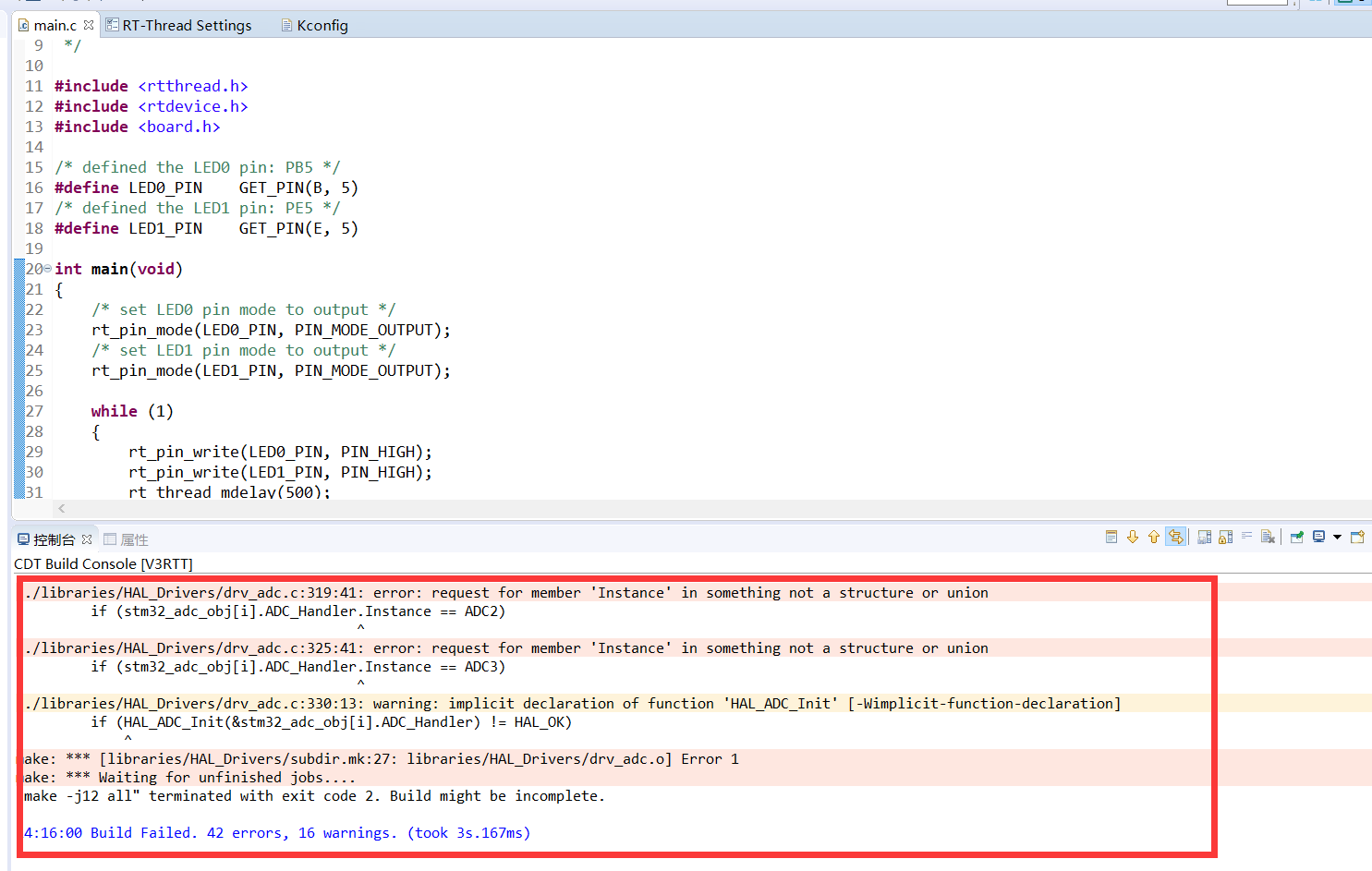Close the 控制台 console view
Viewport: 1372px width, 871px height.
87,539
